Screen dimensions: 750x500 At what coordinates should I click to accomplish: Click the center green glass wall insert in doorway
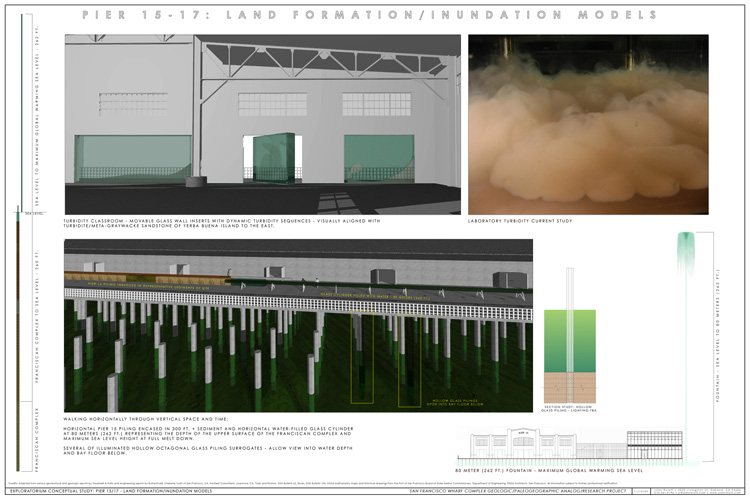pos(274,158)
